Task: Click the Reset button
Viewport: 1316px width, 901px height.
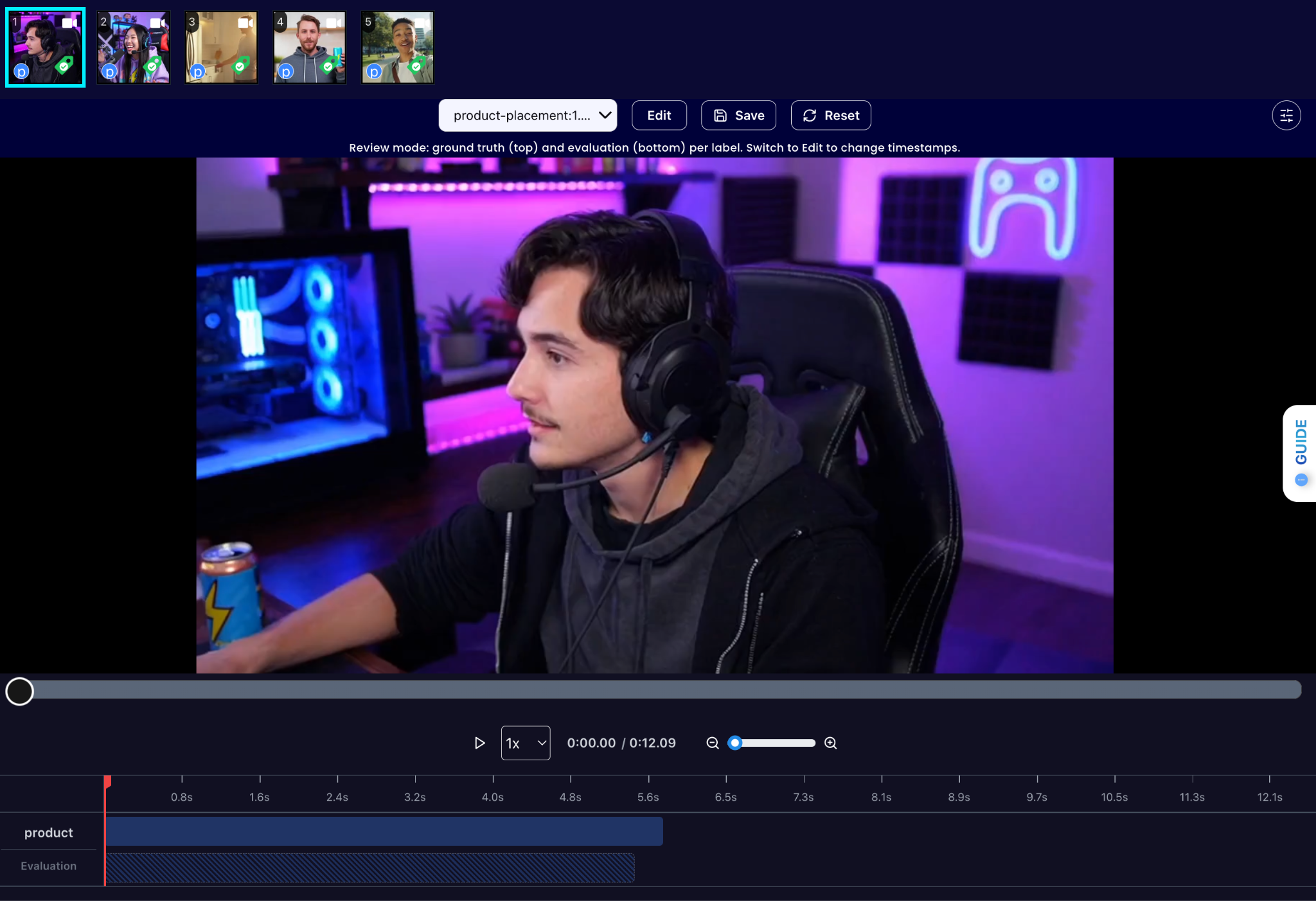Action: tap(830, 116)
